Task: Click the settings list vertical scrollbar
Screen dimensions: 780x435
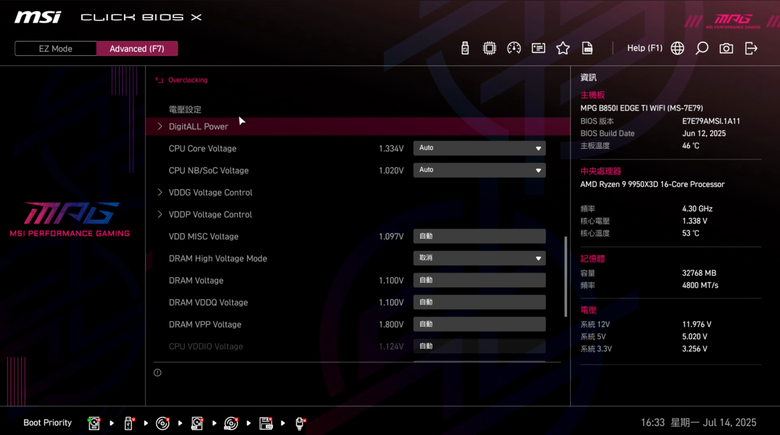Action: (x=566, y=276)
